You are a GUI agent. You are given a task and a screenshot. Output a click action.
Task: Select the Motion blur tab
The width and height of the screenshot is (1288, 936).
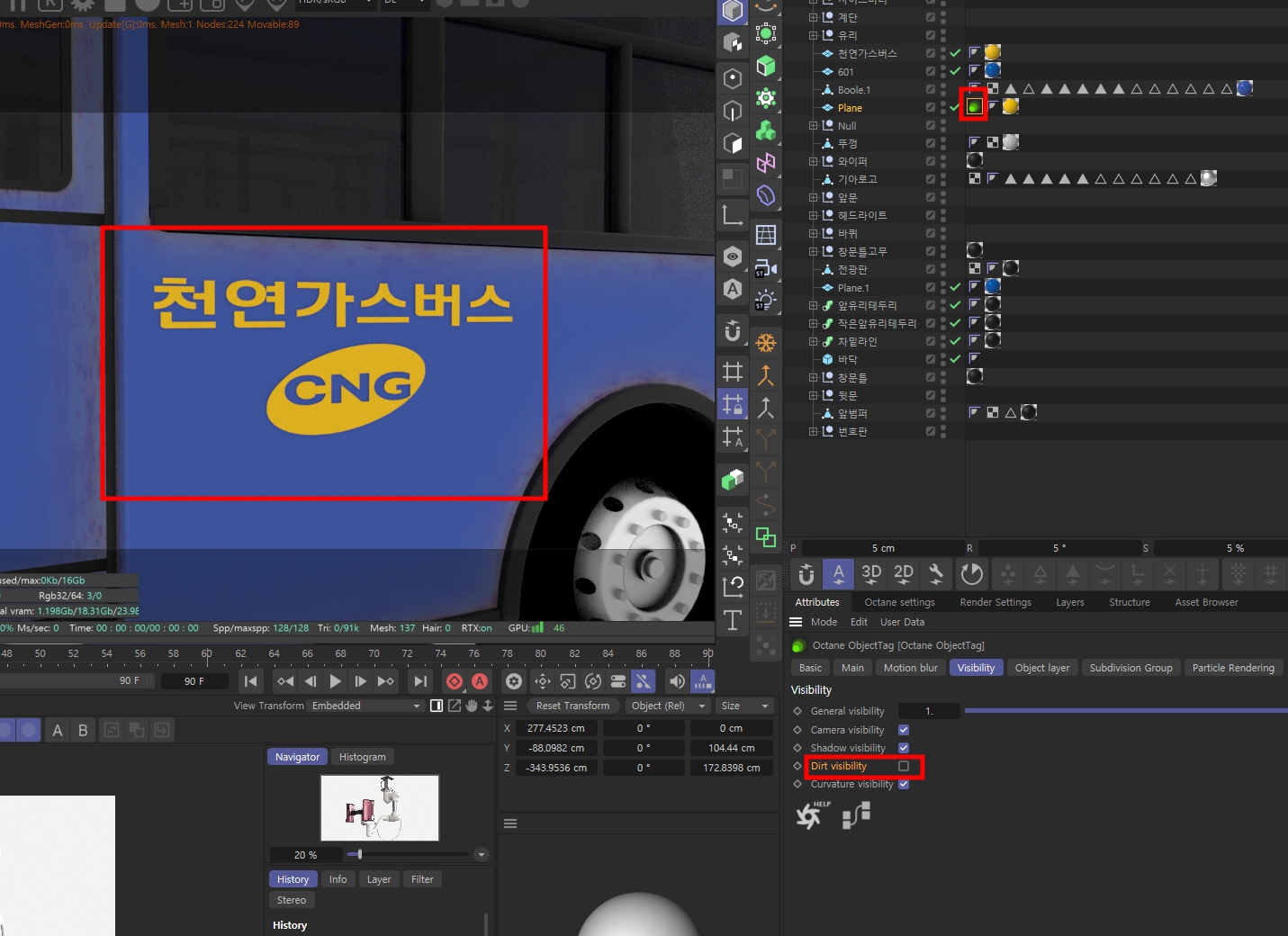pyautogui.click(x=910, y=668)
